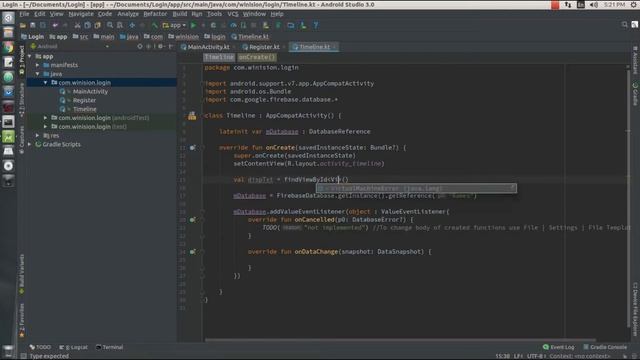The width and height of the screenshot is (640, 360).
Task: Open the File menu
Action: 24,14
